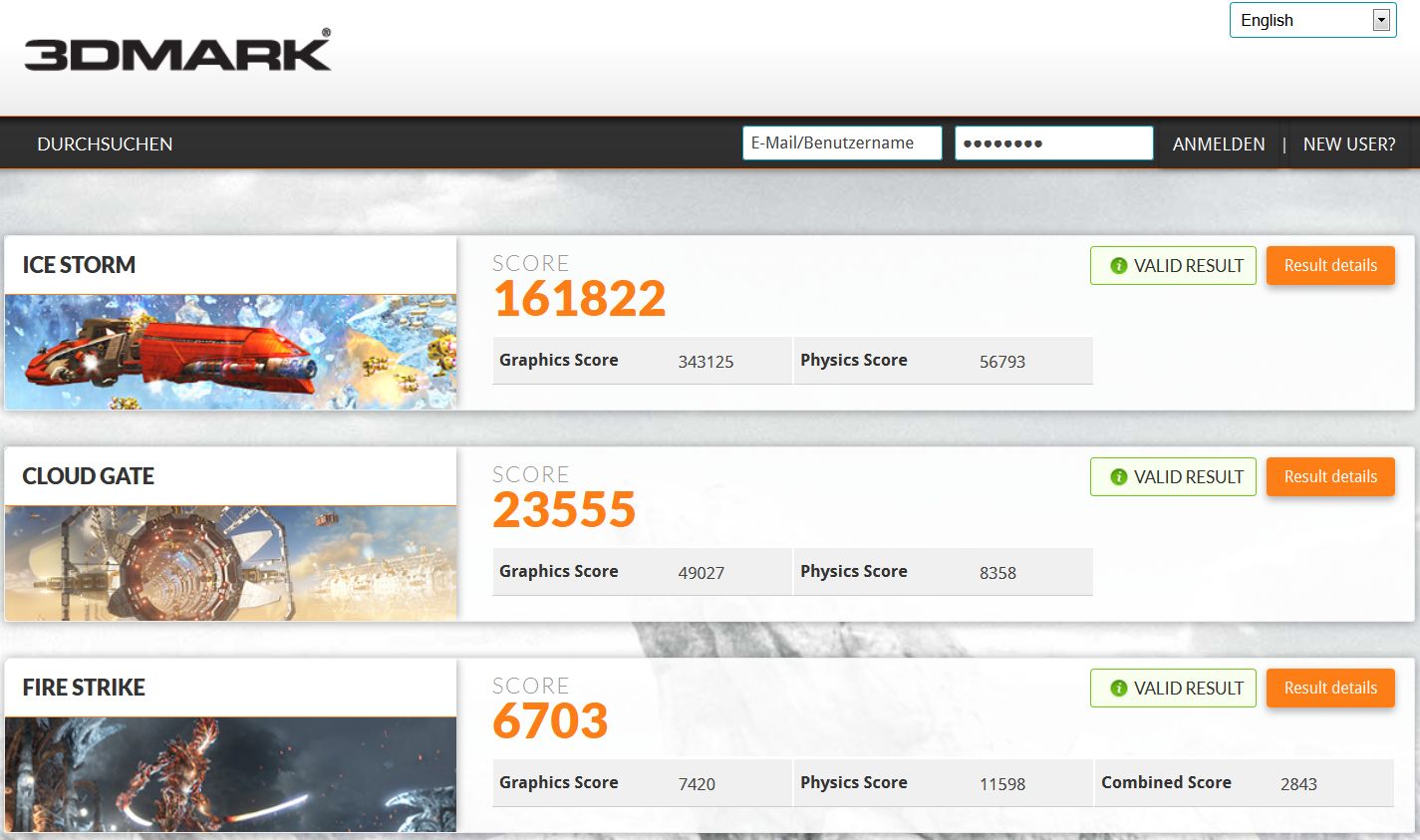1420x840 pixels.
Task: Click Physics Score label in Fire Strike row
Action: point(853,782)
